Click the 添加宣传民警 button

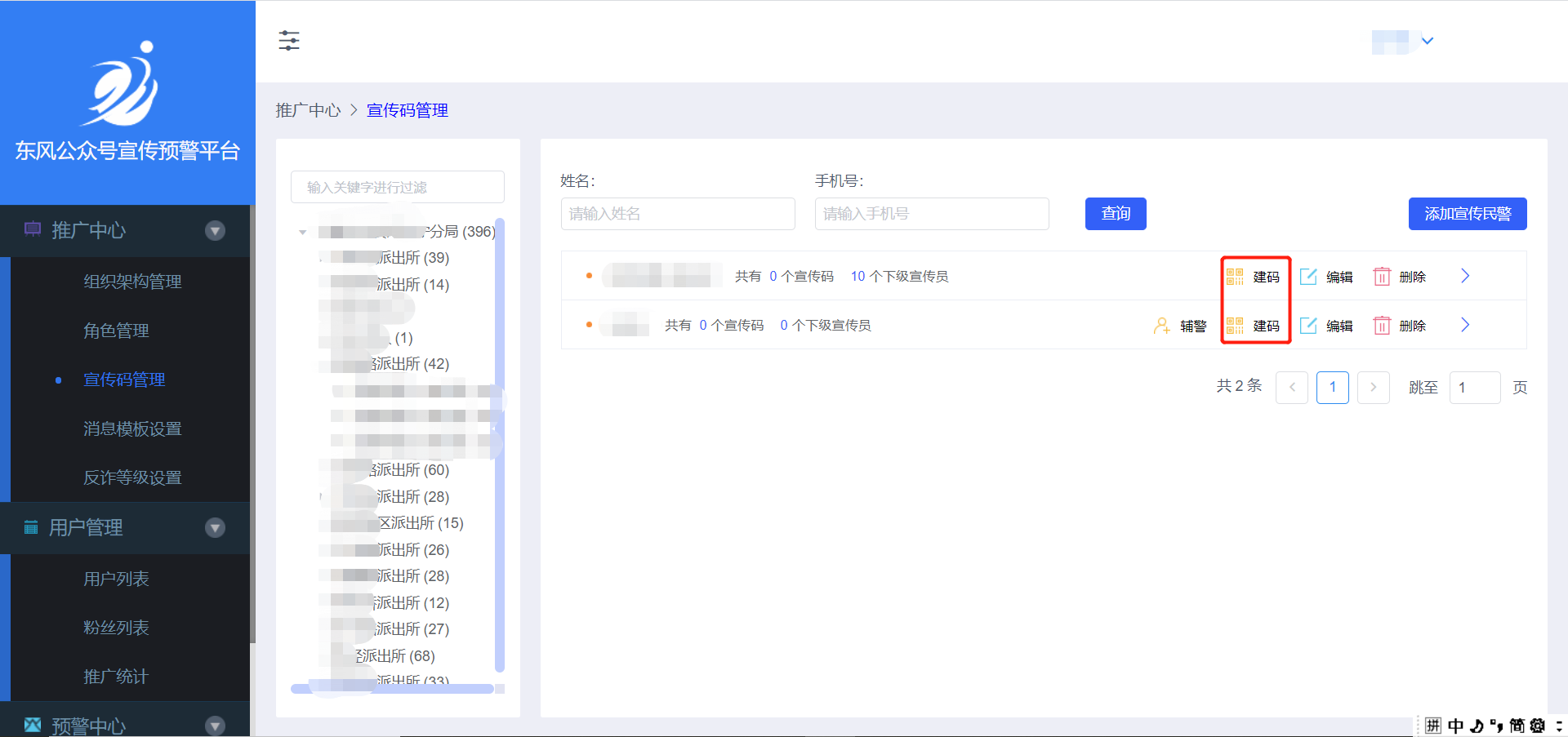[1467, 214]
